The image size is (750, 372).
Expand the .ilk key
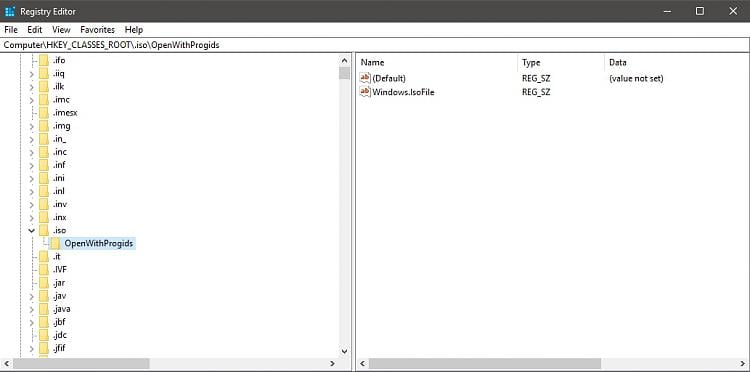click(x=32, y=87)
